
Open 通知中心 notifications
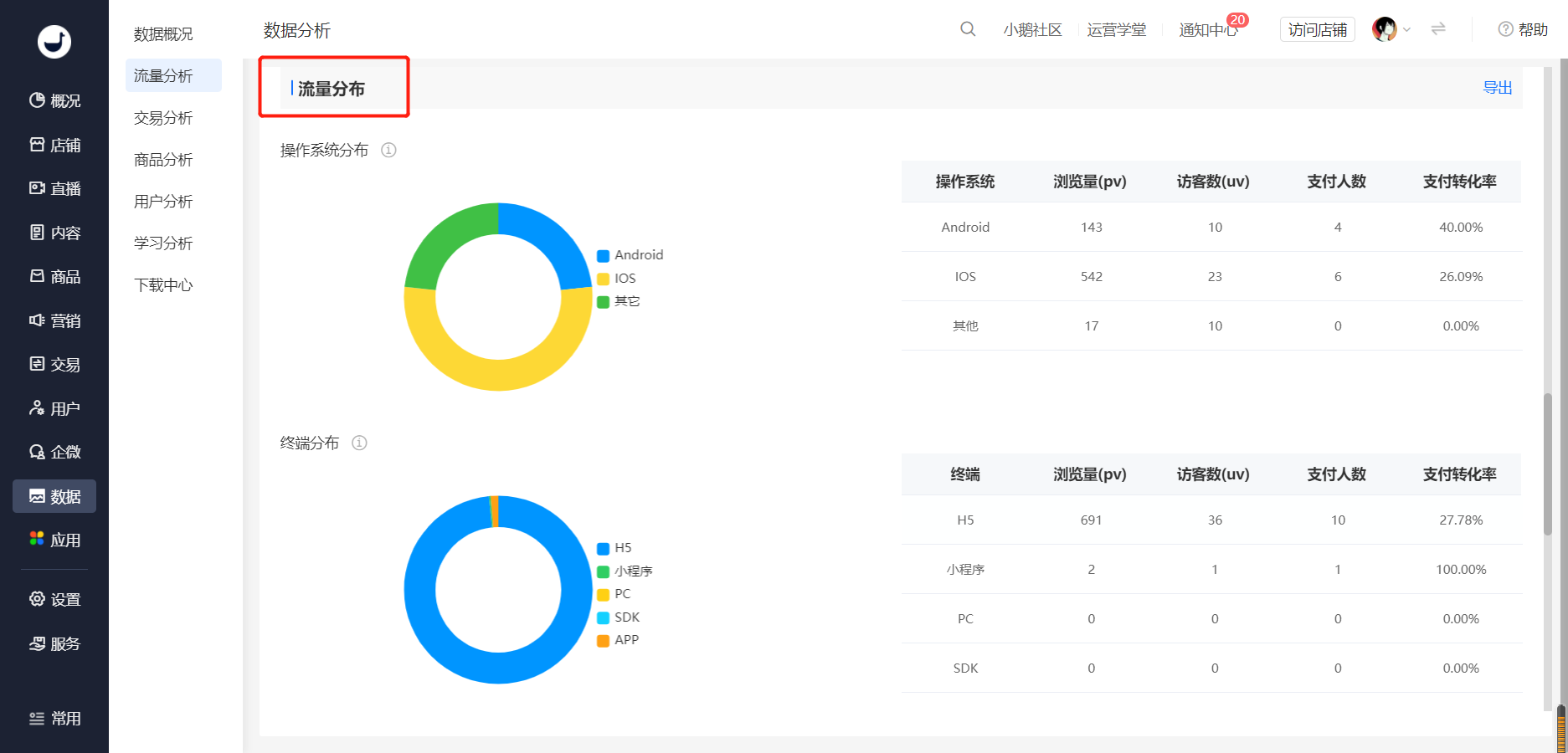(1209, 30)
